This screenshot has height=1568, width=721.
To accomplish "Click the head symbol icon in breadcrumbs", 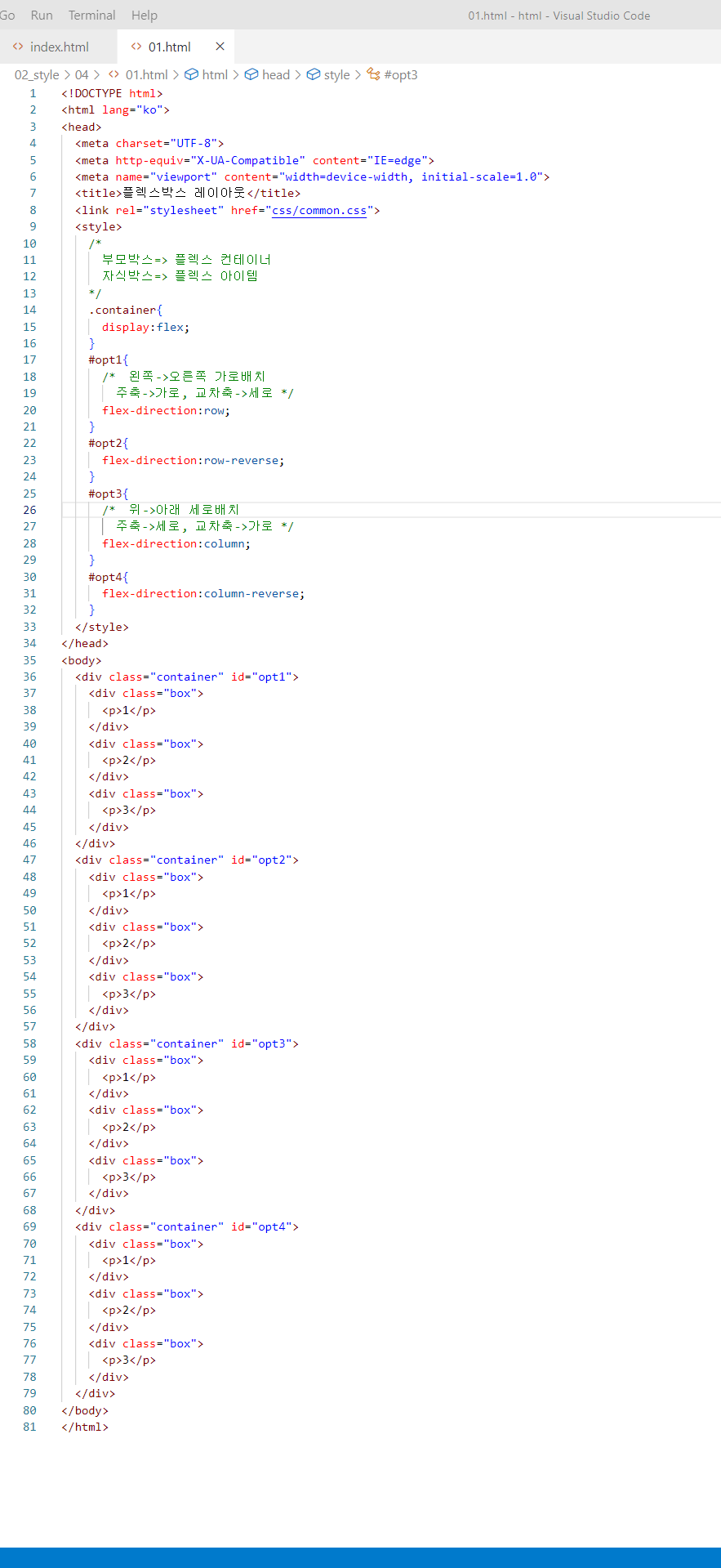I will point(251,75).
